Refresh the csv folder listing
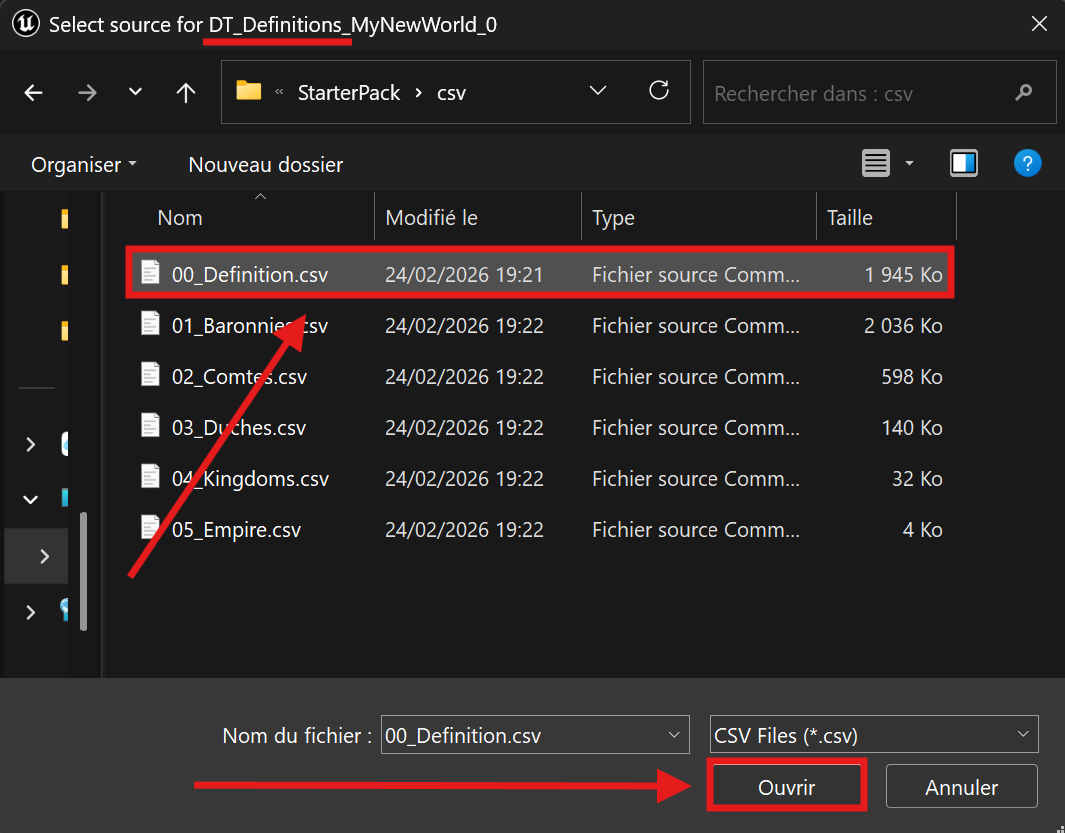The width and height of the screenshot is (1065, 833). click(659, 90)
